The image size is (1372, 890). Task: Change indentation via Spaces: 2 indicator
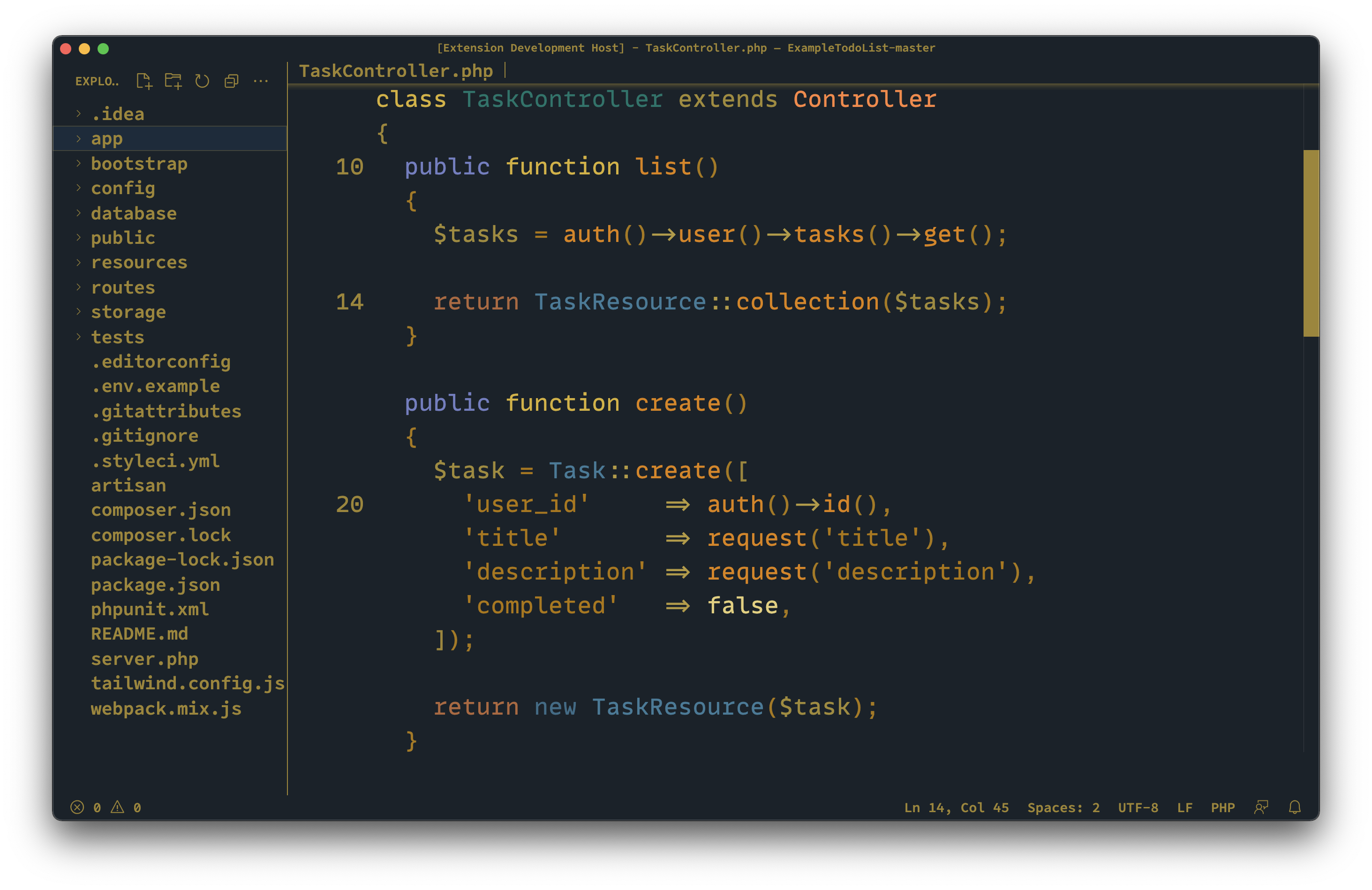point(1063,807)
